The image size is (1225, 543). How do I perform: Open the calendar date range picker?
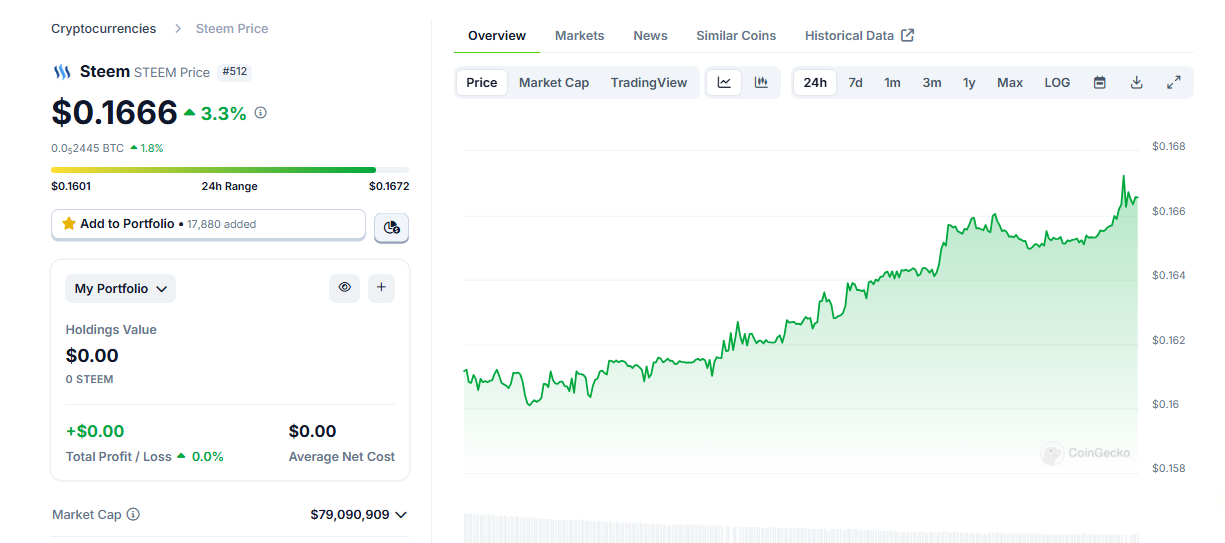tap(1100, 83)
